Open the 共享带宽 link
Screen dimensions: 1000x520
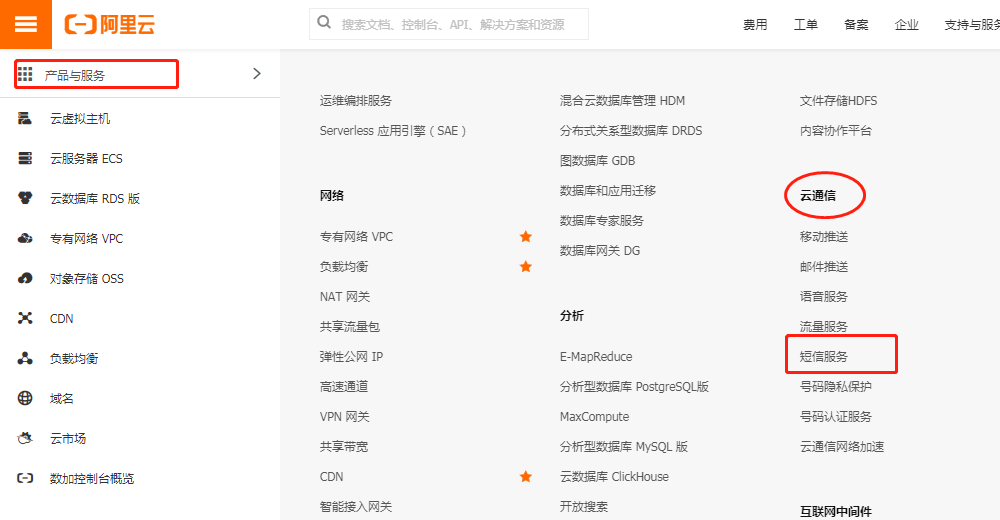[344, 447]
